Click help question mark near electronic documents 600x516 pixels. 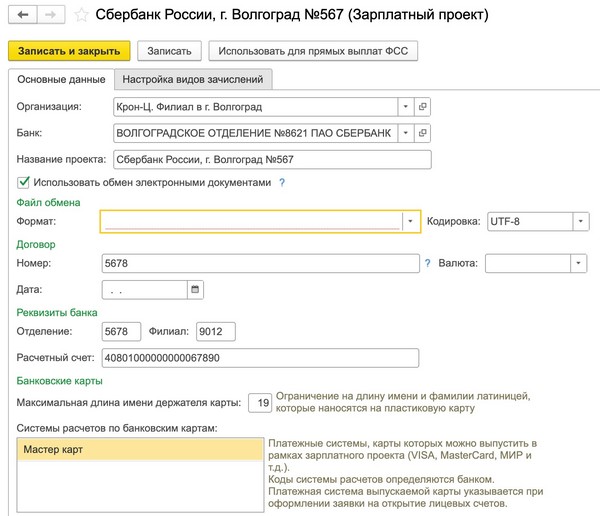coord(282,183)
